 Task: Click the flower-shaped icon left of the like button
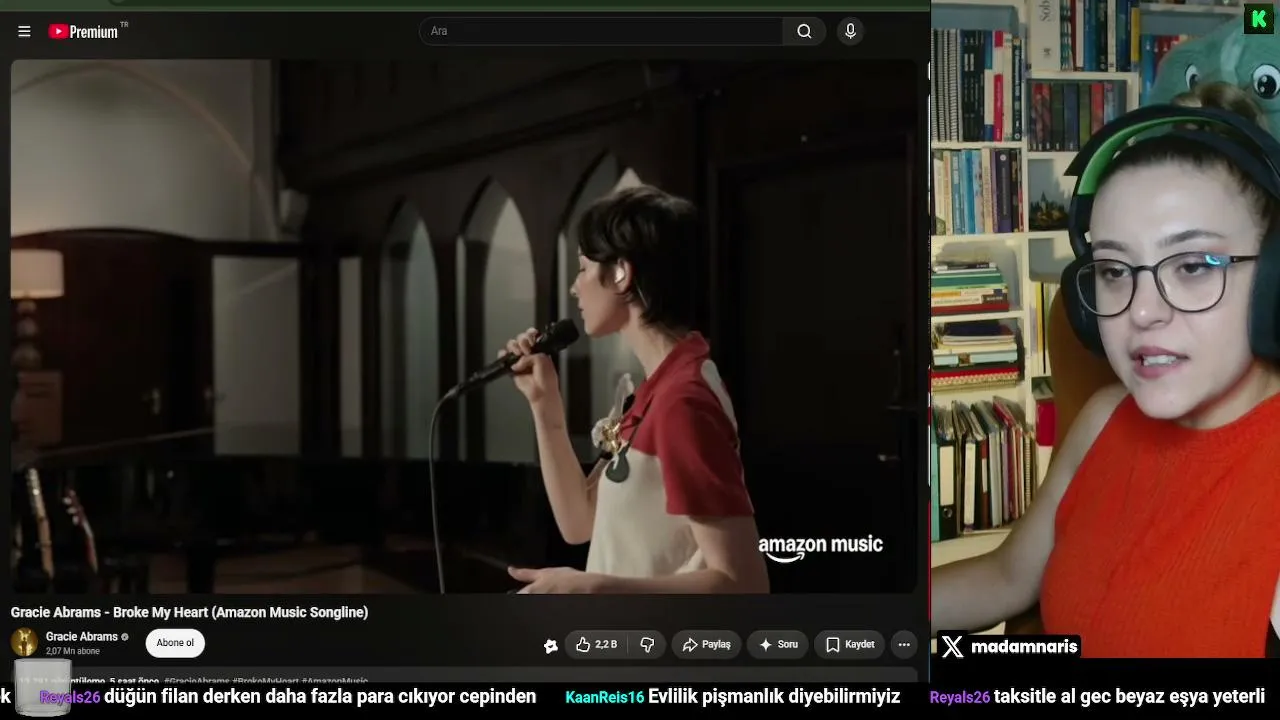coord(550,646)
